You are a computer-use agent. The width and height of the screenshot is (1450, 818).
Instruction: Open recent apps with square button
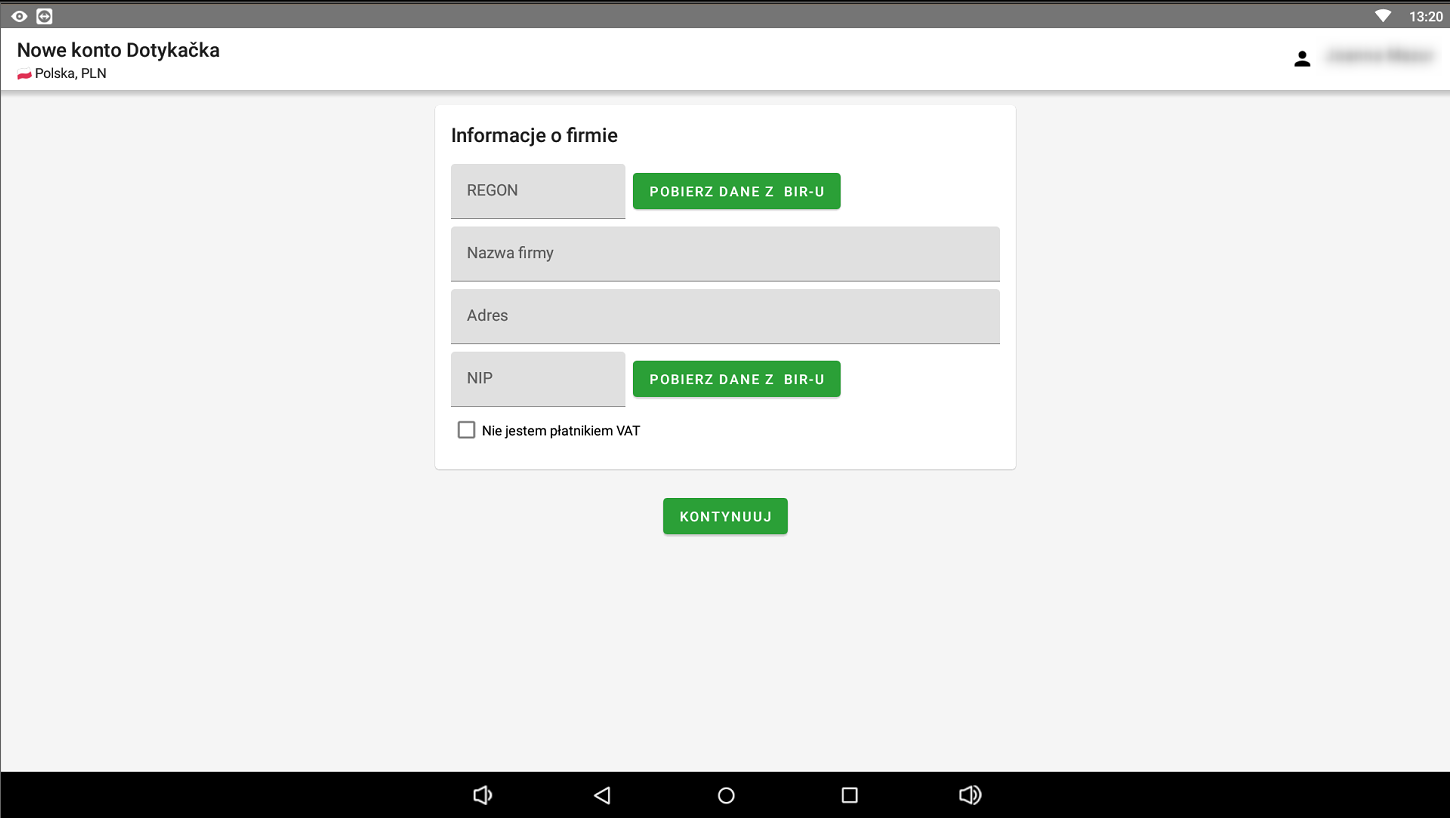click(x=850, y=795)
